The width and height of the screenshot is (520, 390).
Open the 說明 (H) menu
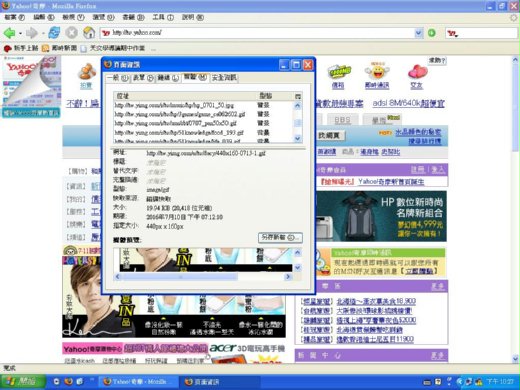click(x=193, y=17)
